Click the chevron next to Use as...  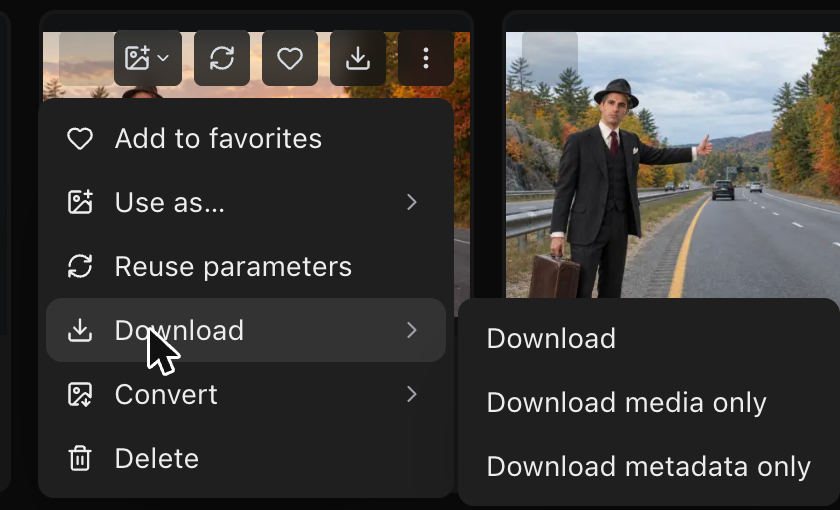411,202
